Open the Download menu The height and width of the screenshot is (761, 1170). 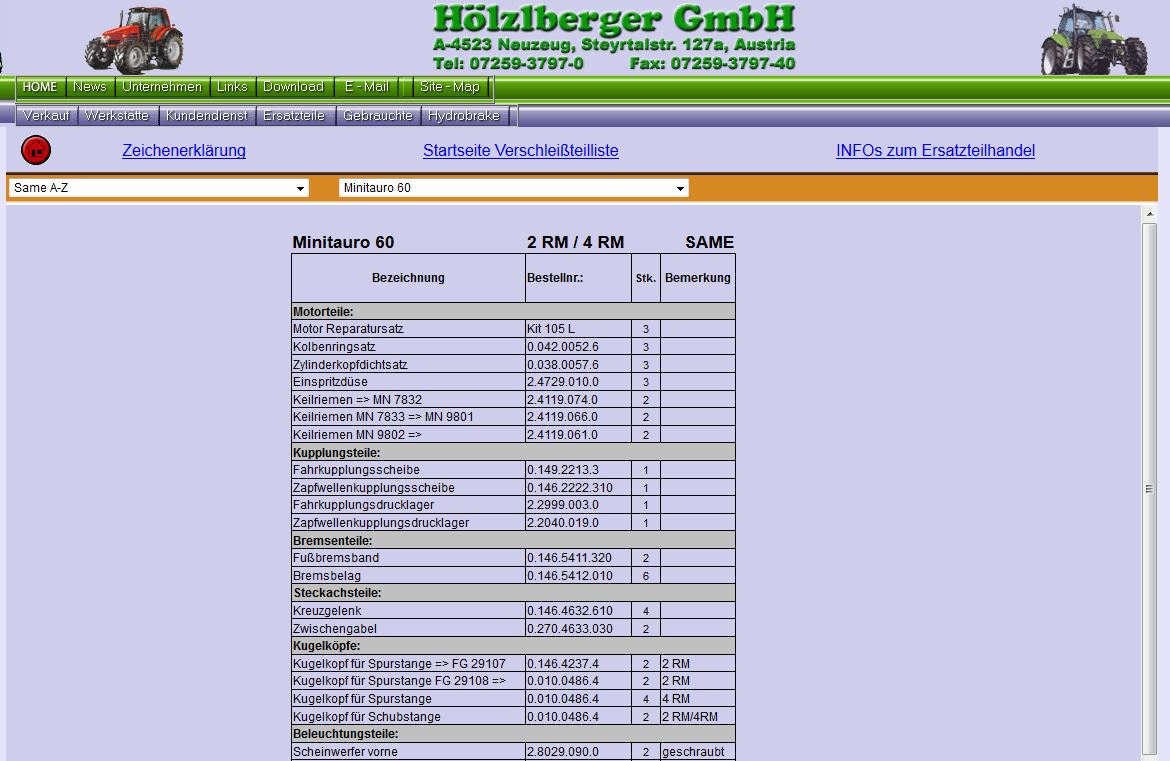[293, 87]
